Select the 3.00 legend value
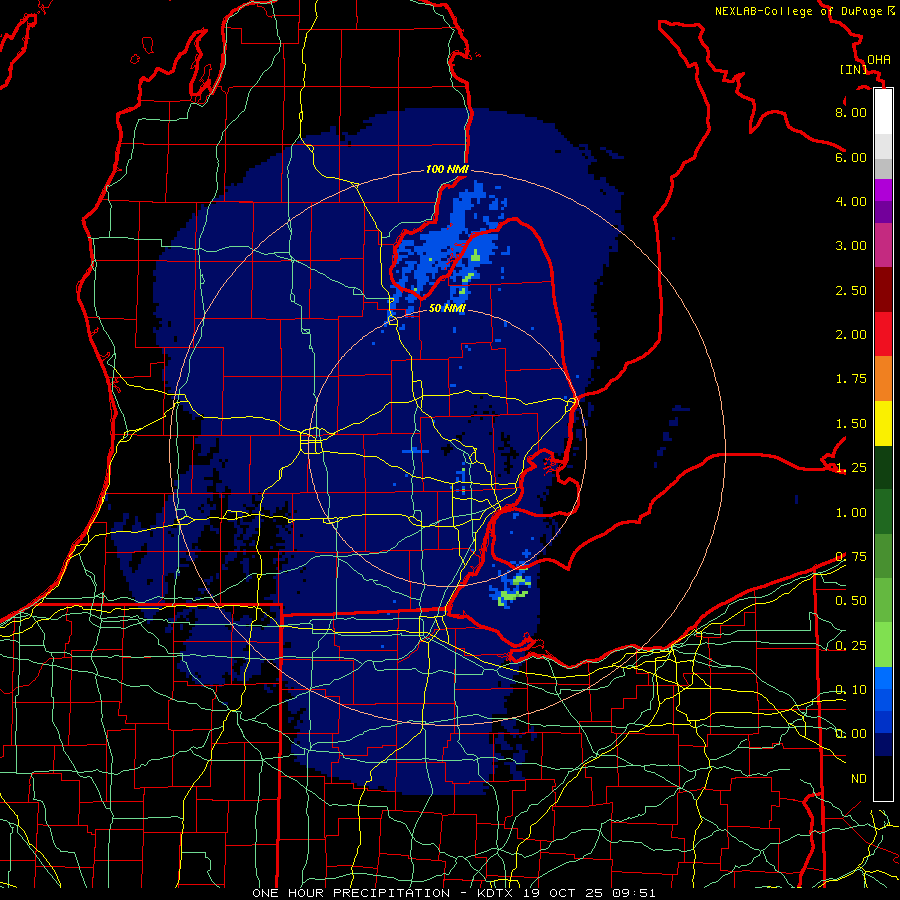 pos(851,245)
